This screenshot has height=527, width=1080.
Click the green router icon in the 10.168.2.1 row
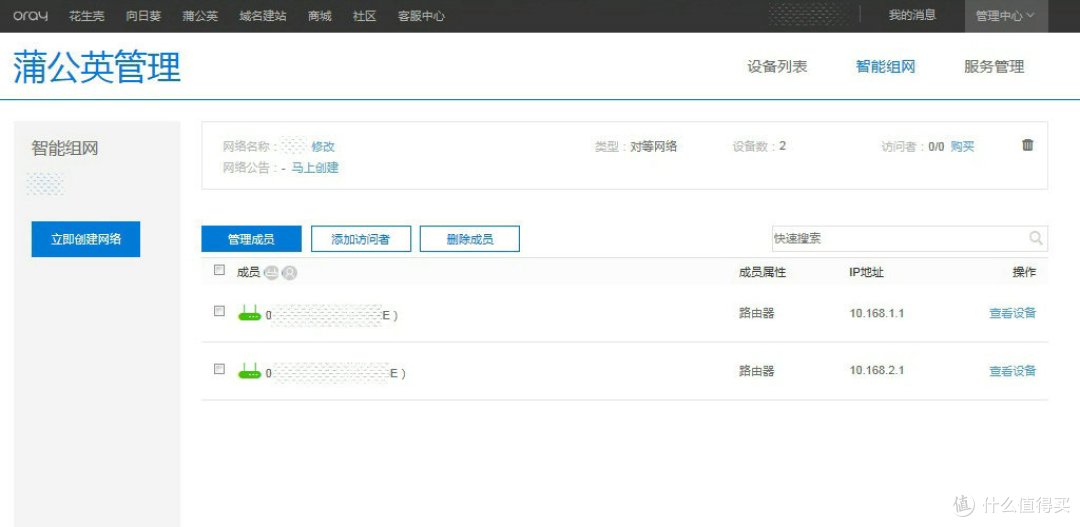click(250, 371)
